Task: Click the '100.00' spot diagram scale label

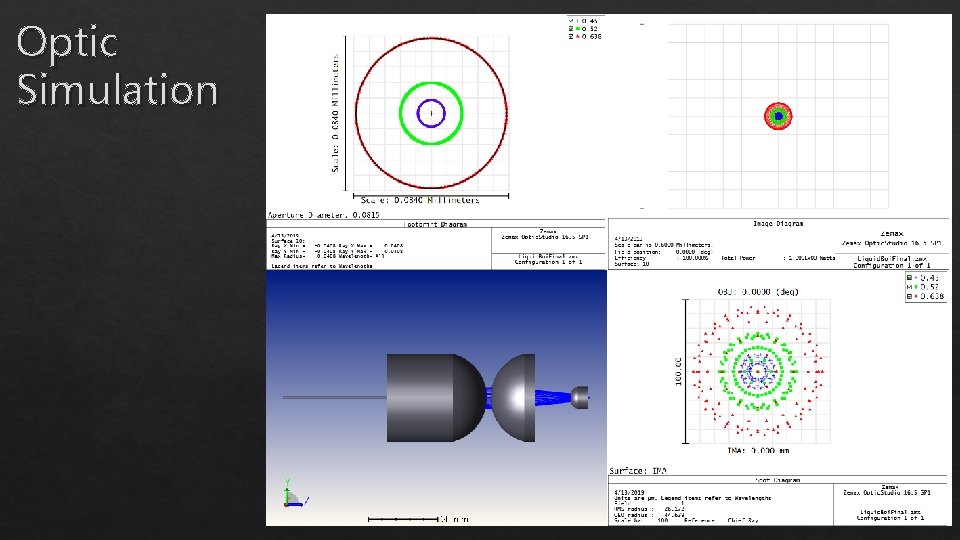Action: pos(678,371)
